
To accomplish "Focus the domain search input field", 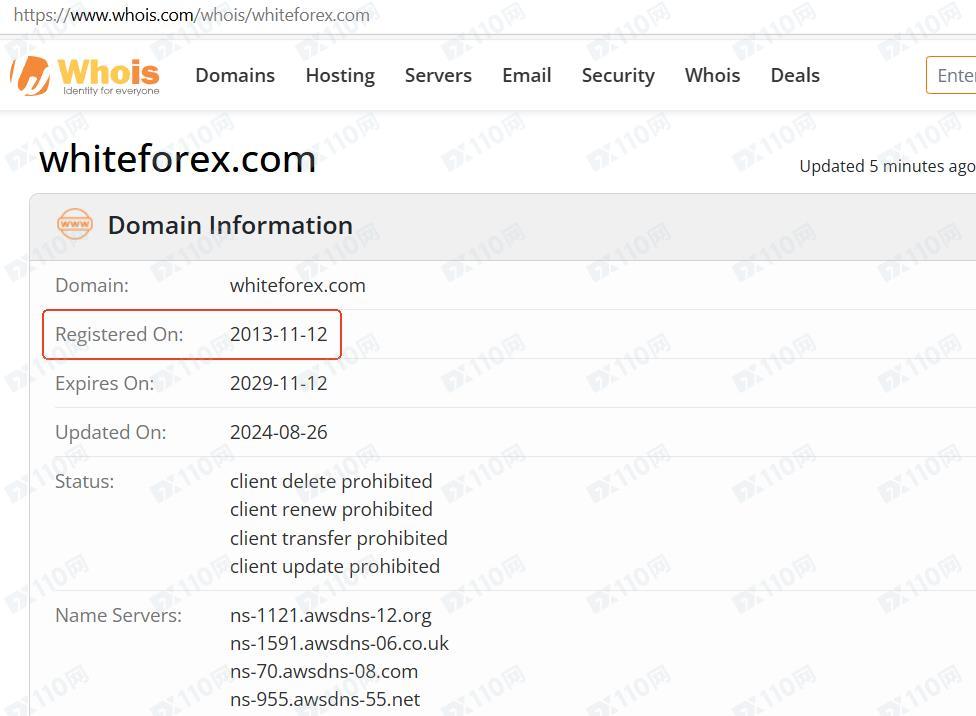I will [x=951, y=75].
